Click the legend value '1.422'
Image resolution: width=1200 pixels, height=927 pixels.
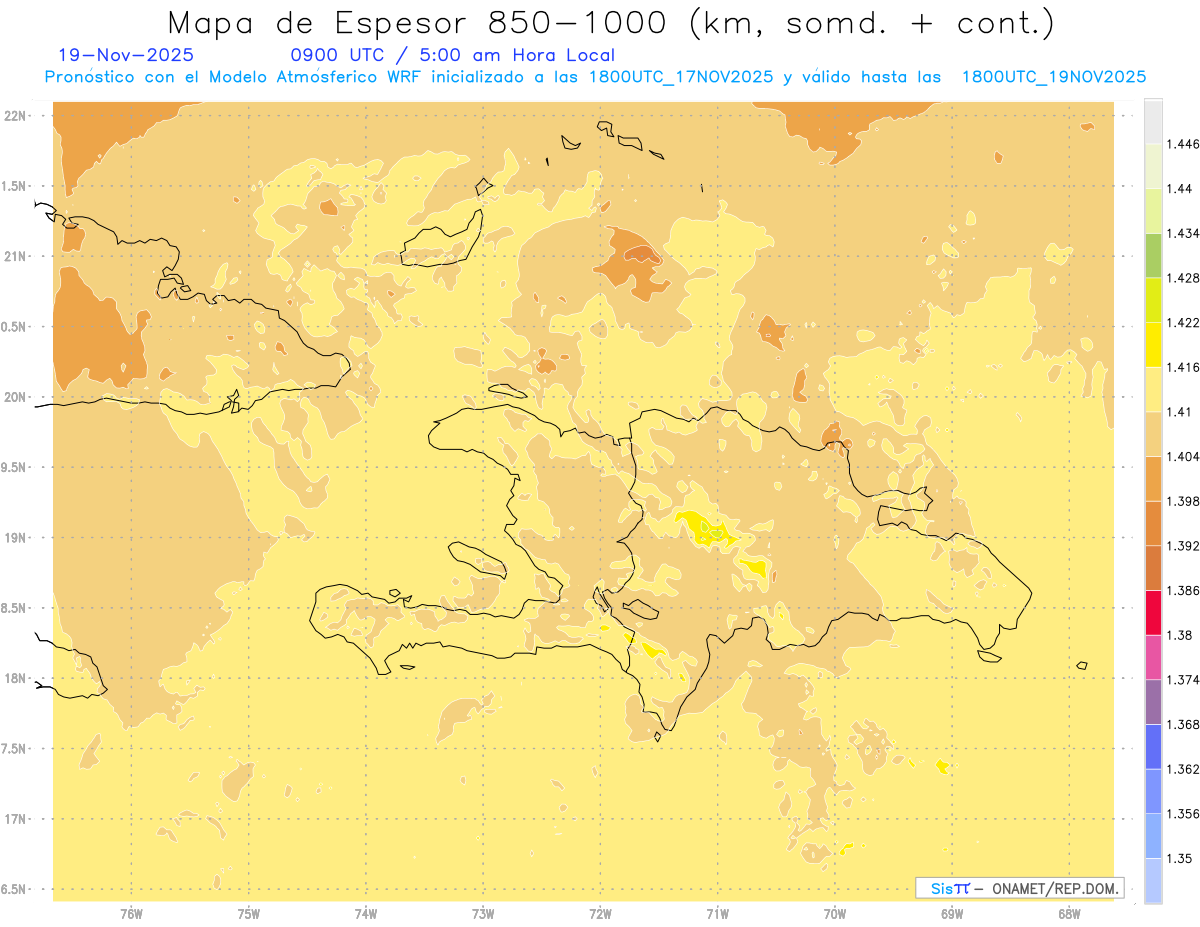click(x=1184, y=322)
